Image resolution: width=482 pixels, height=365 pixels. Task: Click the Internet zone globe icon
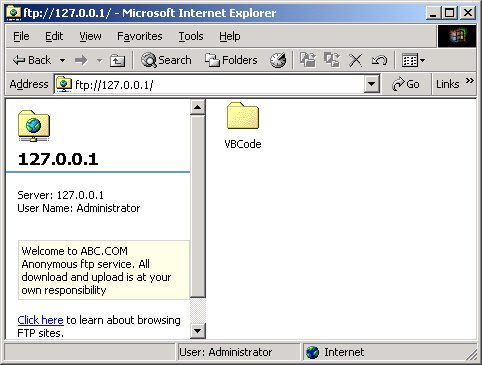(312, 352)
